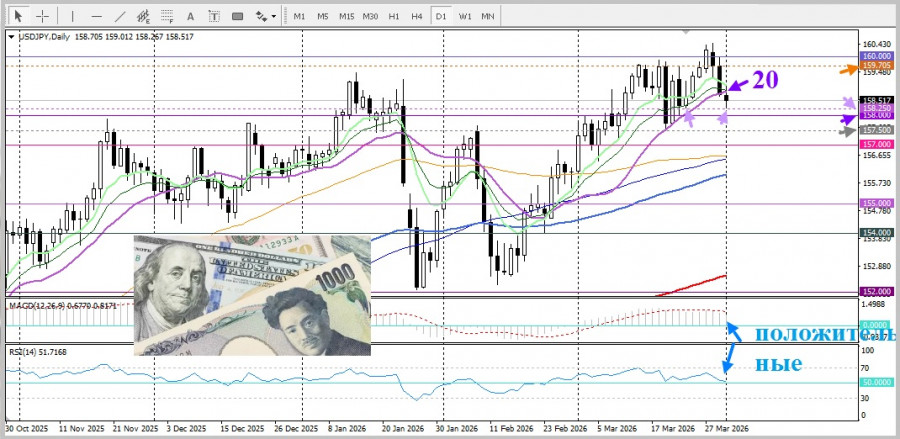Image resolution: width=900 pixels, height=439 pixels.
Task: Click the 27 Mar 2026 date label
Action: [726, 429]
